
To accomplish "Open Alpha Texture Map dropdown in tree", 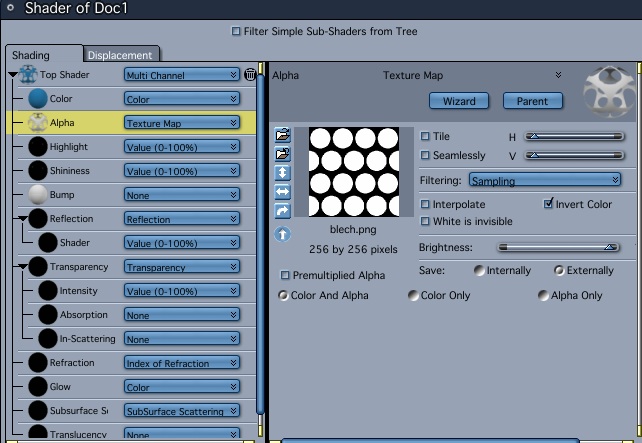I will [182, 123].
